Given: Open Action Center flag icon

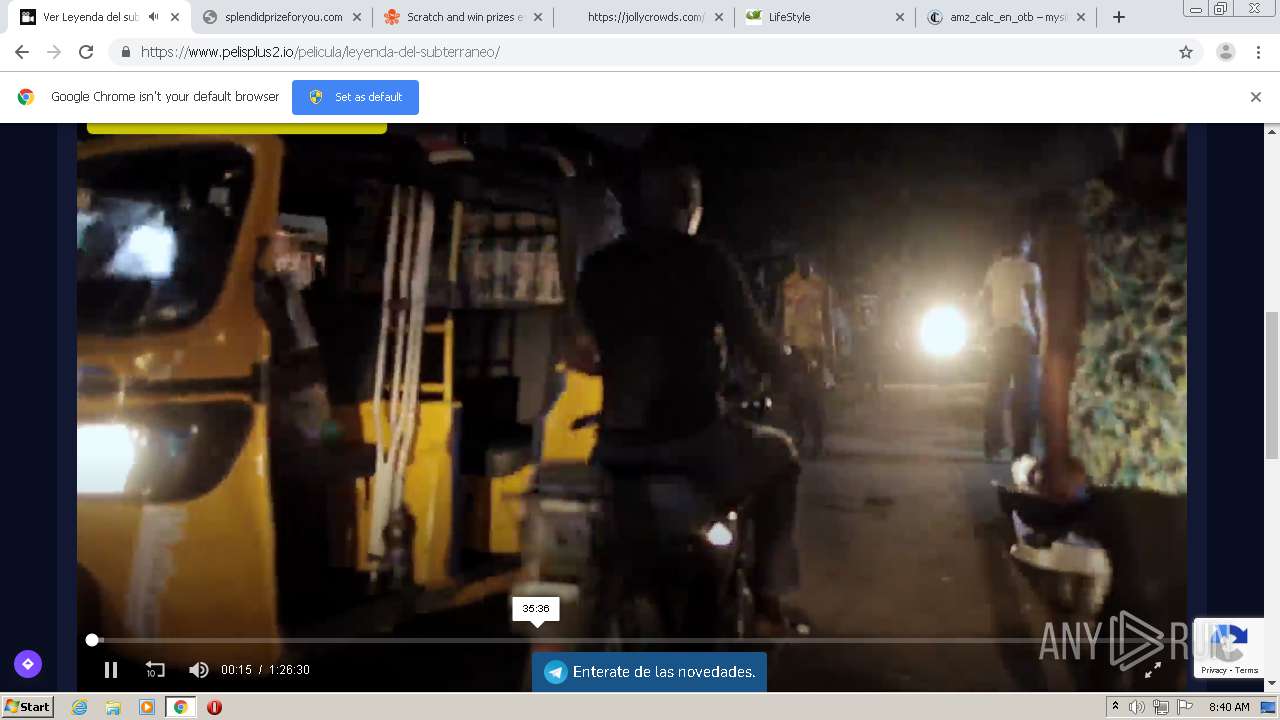Looking at the screenshot, I should pyautogui.click(x=1185, y=707).
